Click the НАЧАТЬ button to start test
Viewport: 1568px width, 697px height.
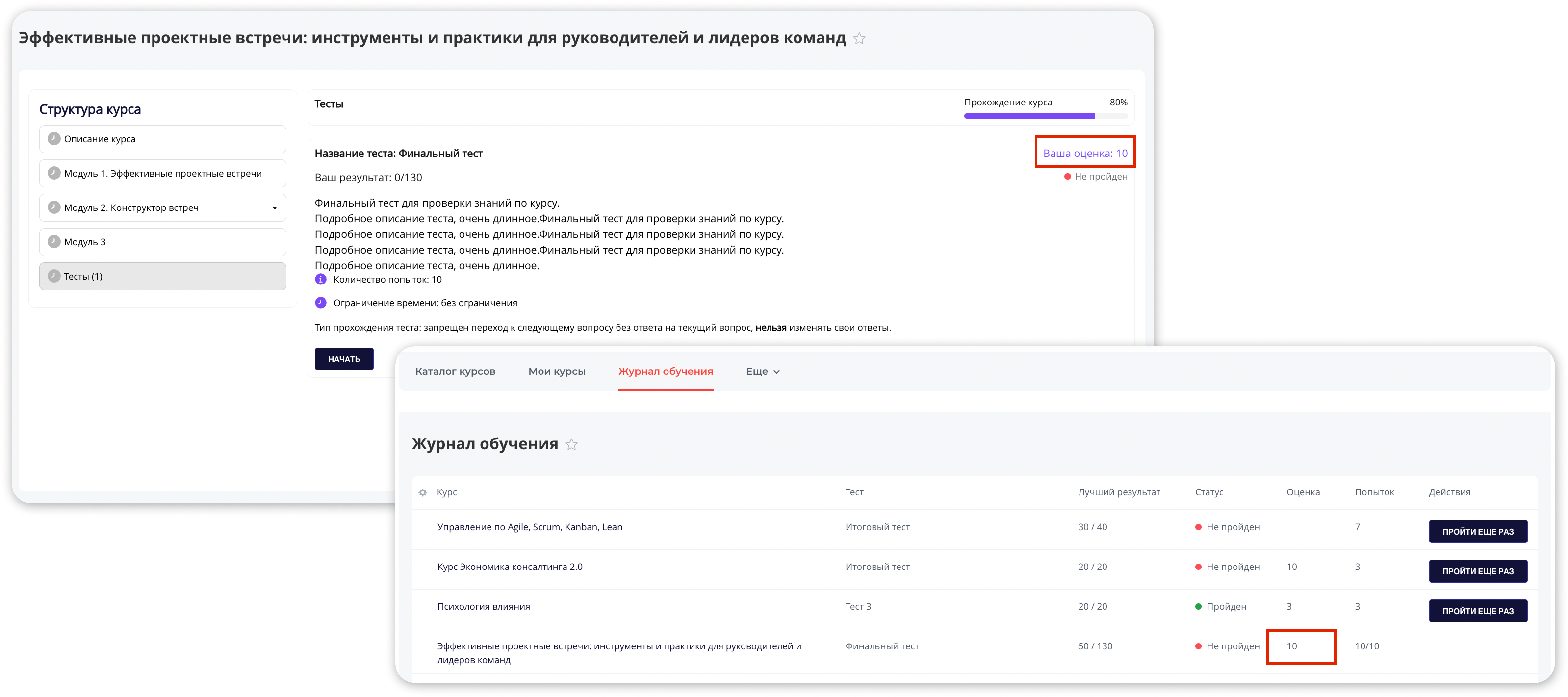click(x=344, y=359)
